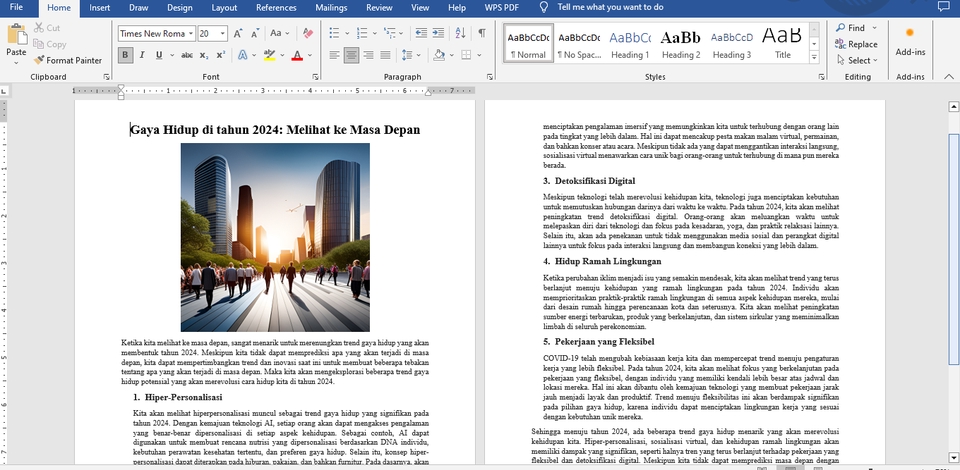960x470 pixels.
Task: Click vertical scrollbar thumb
Action: (x=953, y=250)
